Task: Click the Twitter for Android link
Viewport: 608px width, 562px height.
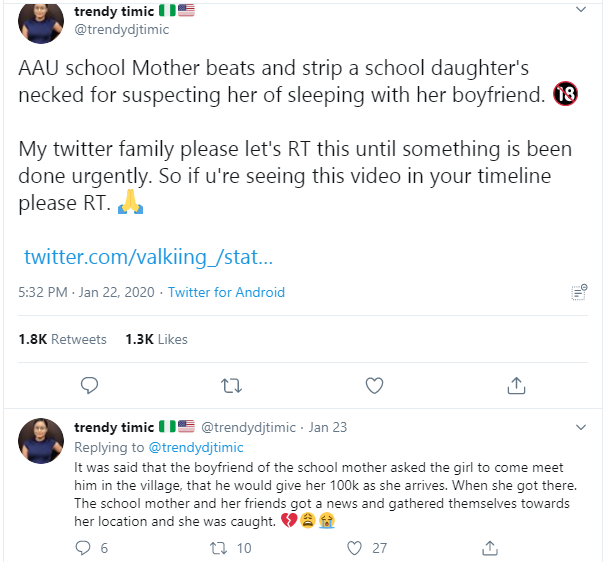Action: (x=226, y=292)
